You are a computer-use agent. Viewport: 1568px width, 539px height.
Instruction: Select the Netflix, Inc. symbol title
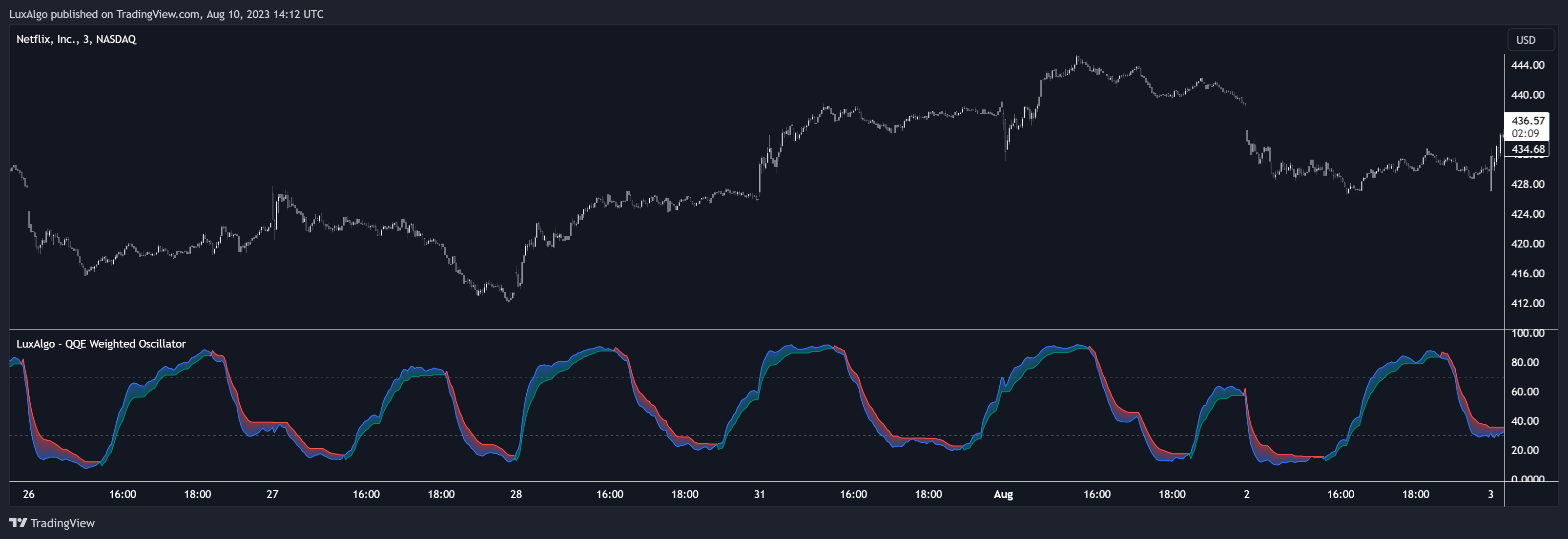[x=76, y=39]
